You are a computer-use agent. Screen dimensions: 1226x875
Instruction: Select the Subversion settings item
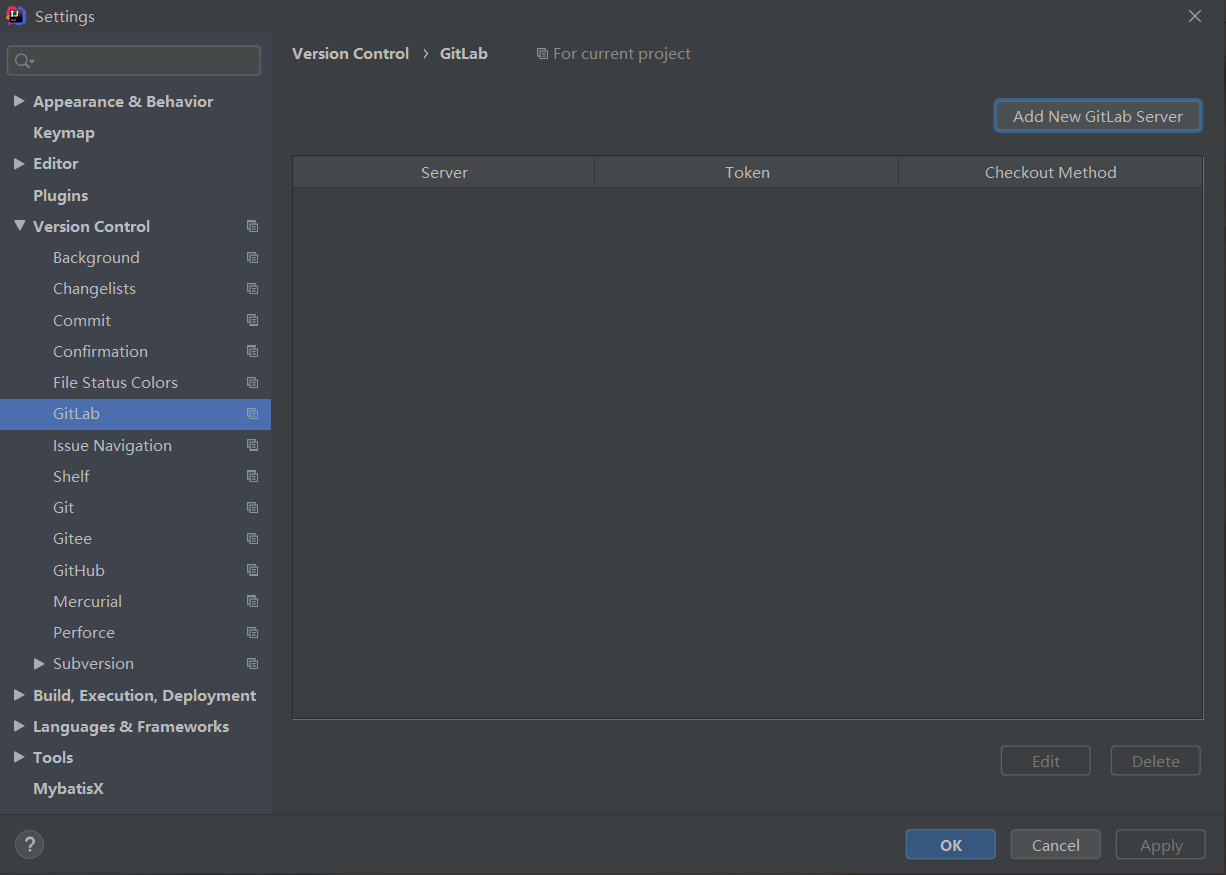pyautogui.click(x=93, y=663)
